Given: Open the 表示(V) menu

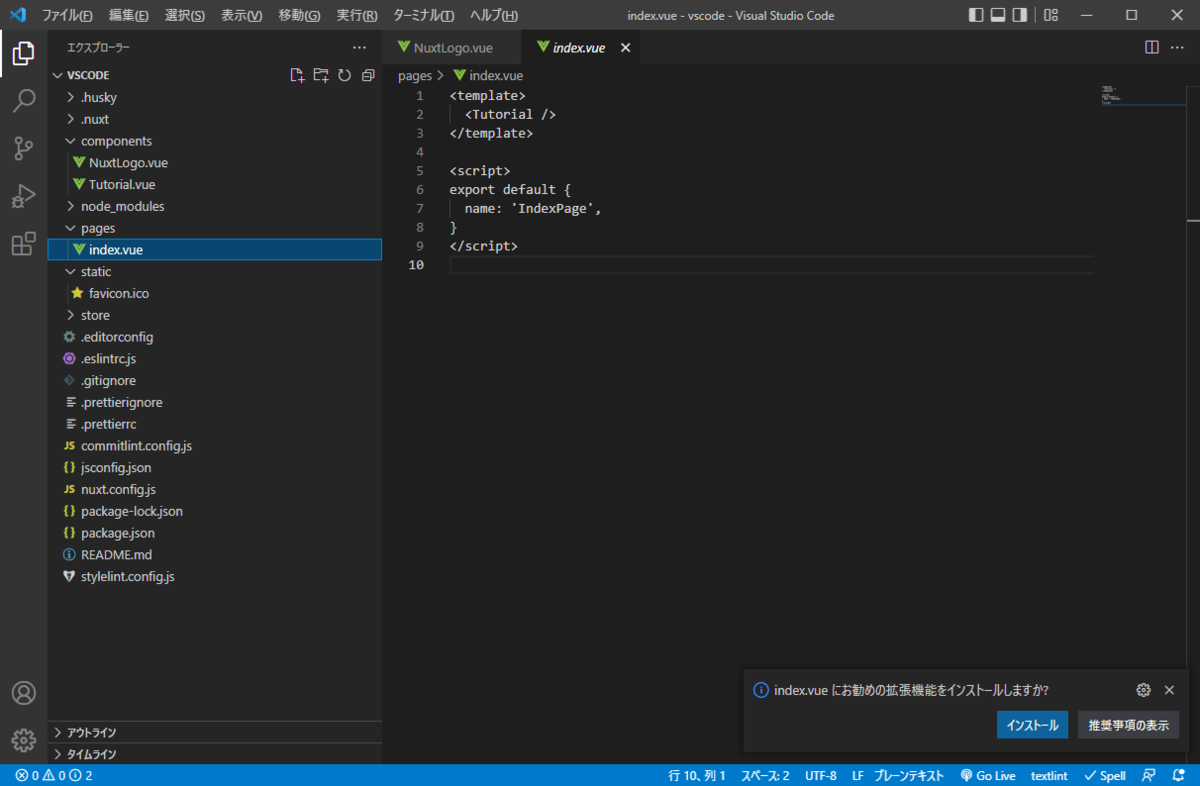Looking at the screenshot, I should pyautogui.click(x=242, y=15).
